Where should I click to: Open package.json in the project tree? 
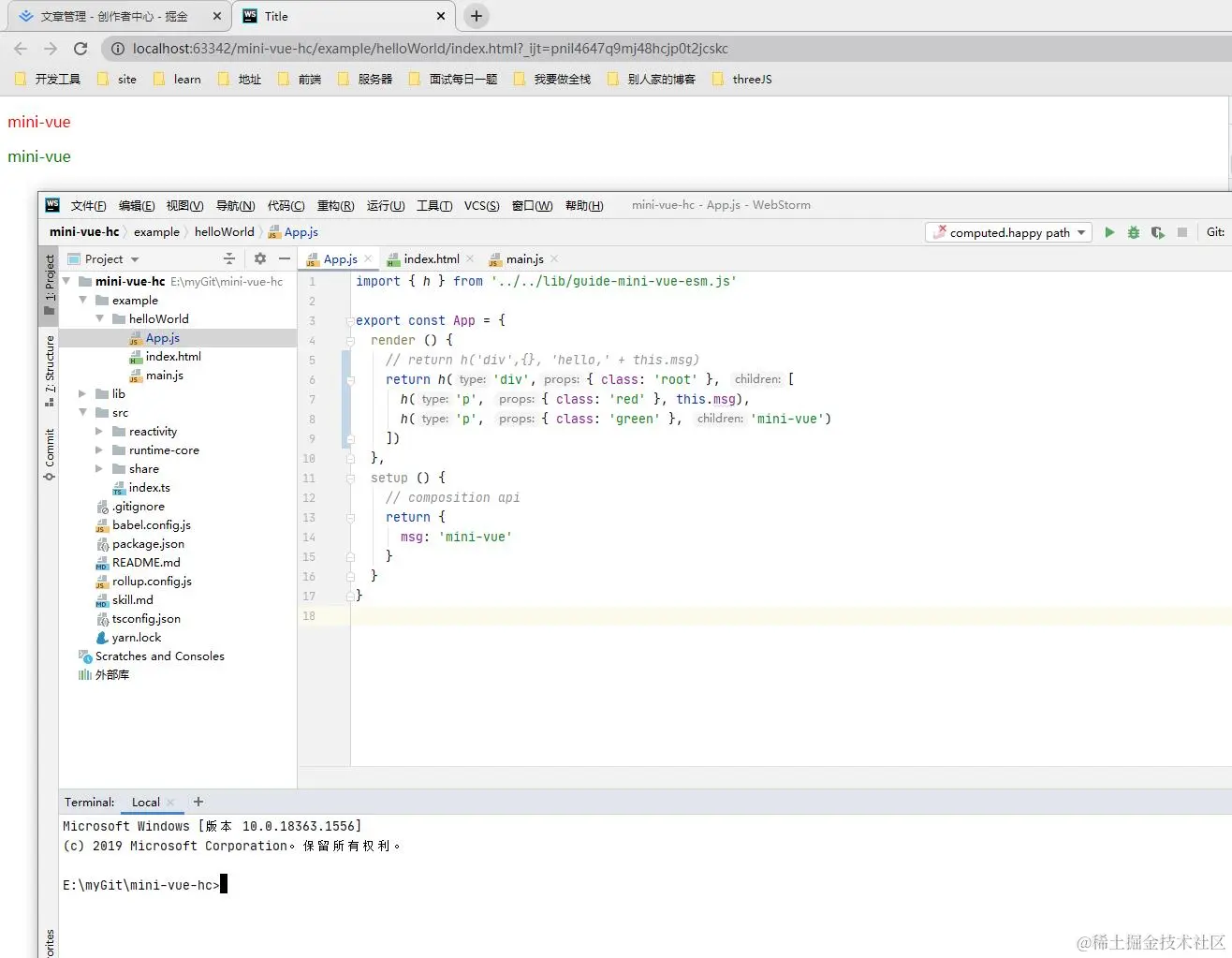coord(148,544)
